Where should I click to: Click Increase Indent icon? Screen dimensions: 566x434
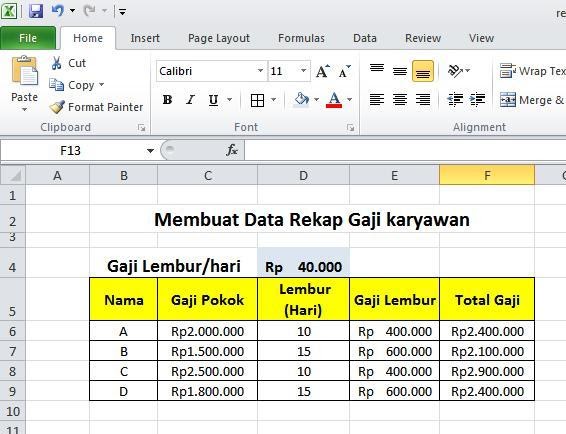pyautogui.click(x=478, y=99)
